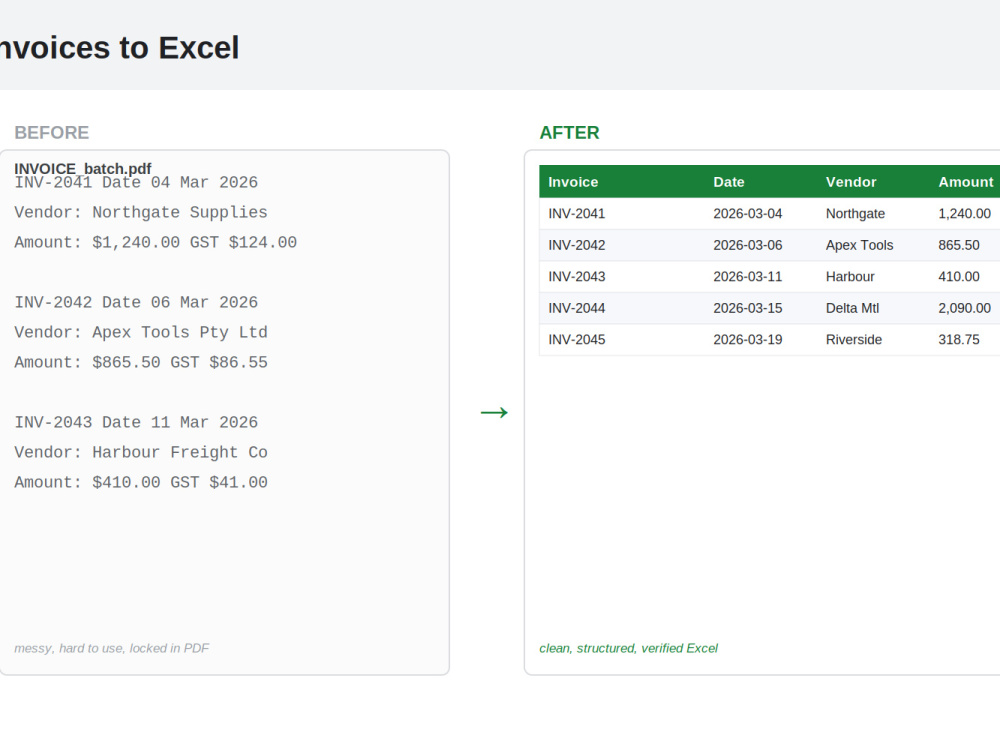Click the 2026-03-06 date cell
The width and height of the screenshot is (1000, 750).
tap(761, 245)
